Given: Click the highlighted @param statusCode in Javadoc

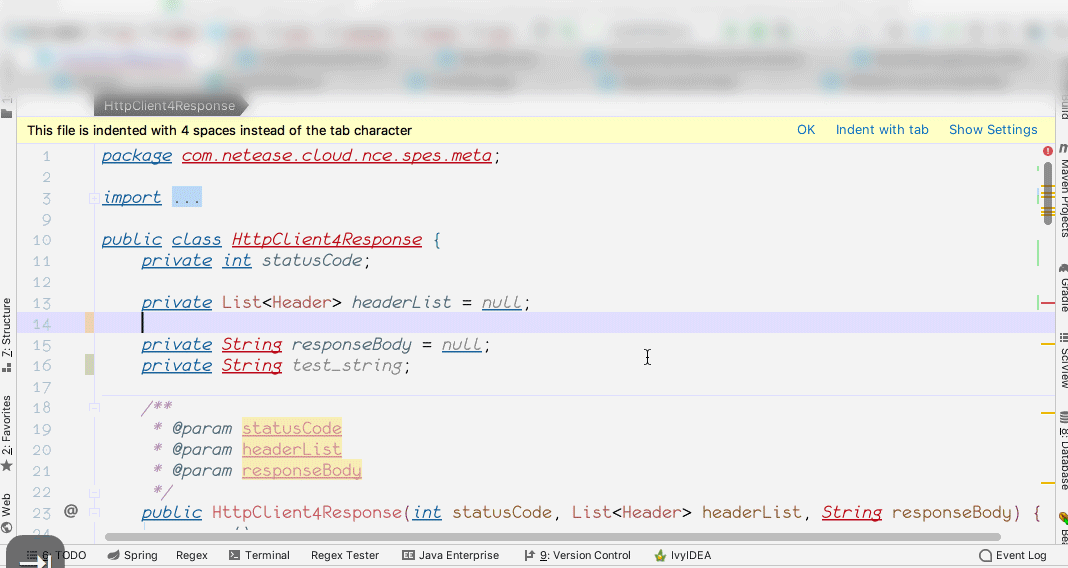Looking at the screenshot, I should [x=292, y=428].
